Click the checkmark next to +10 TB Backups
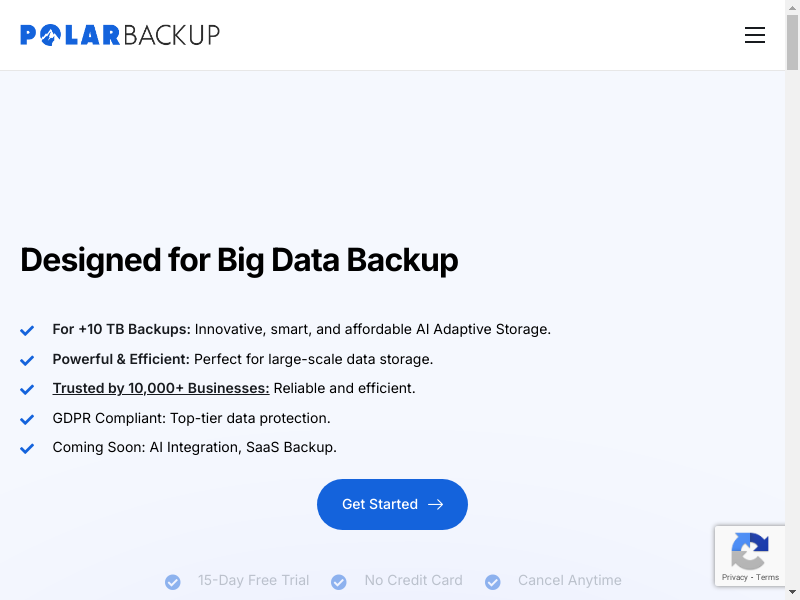800x600 pixels. coord(28,330)
